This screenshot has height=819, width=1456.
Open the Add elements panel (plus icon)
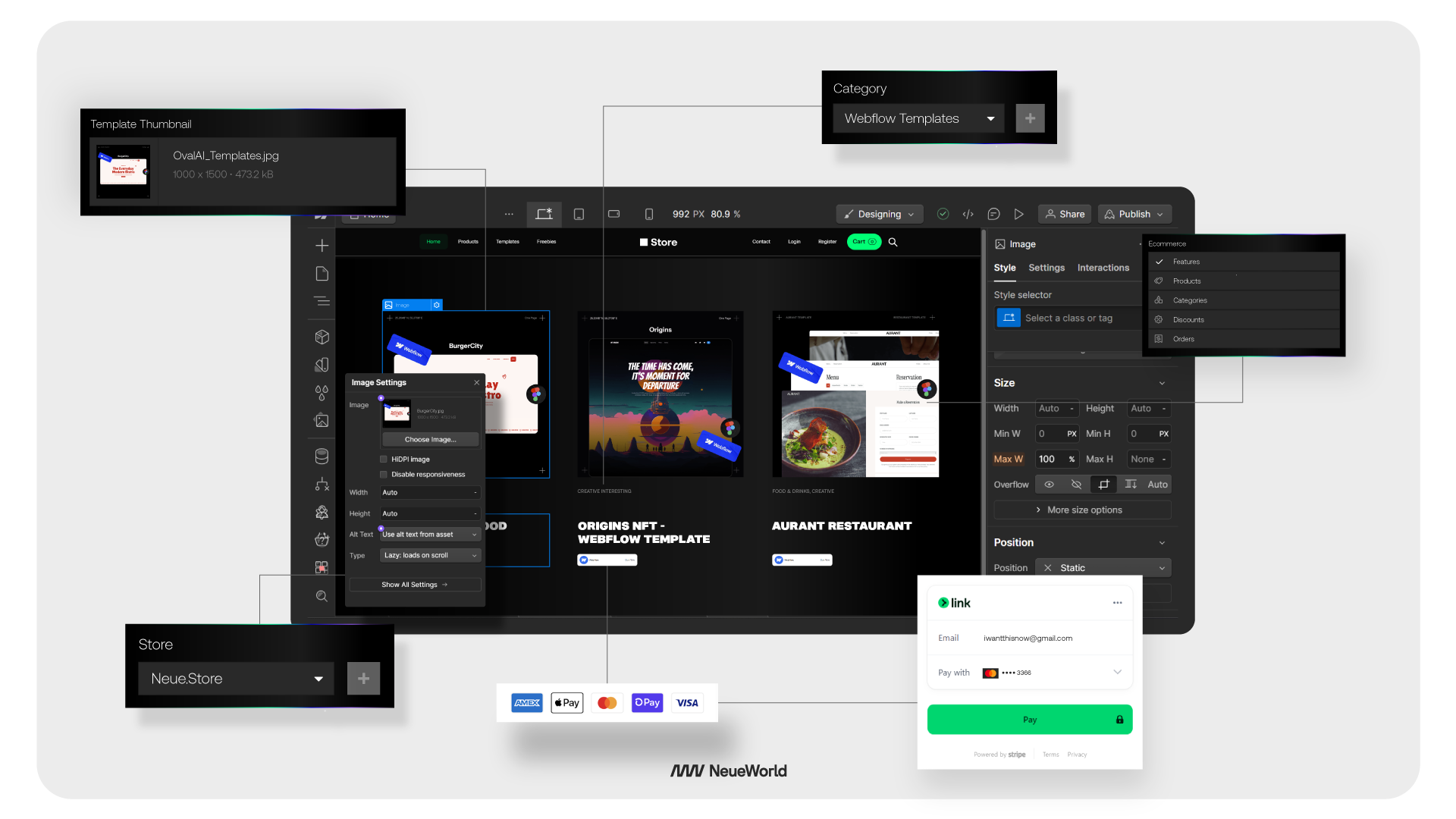pos(322,246)
